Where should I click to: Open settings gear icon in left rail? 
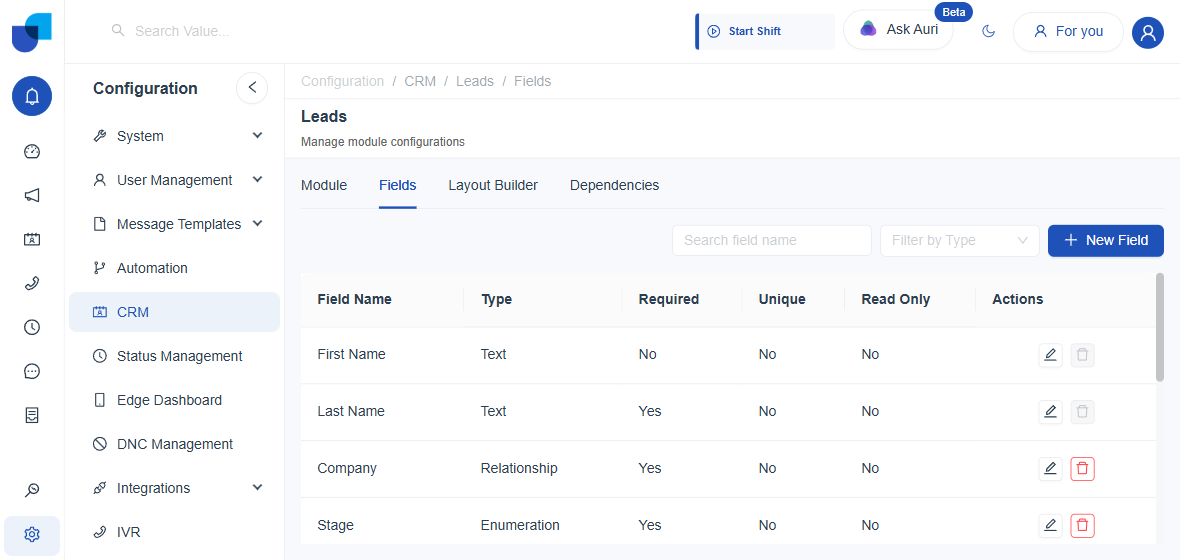[32, 535]
